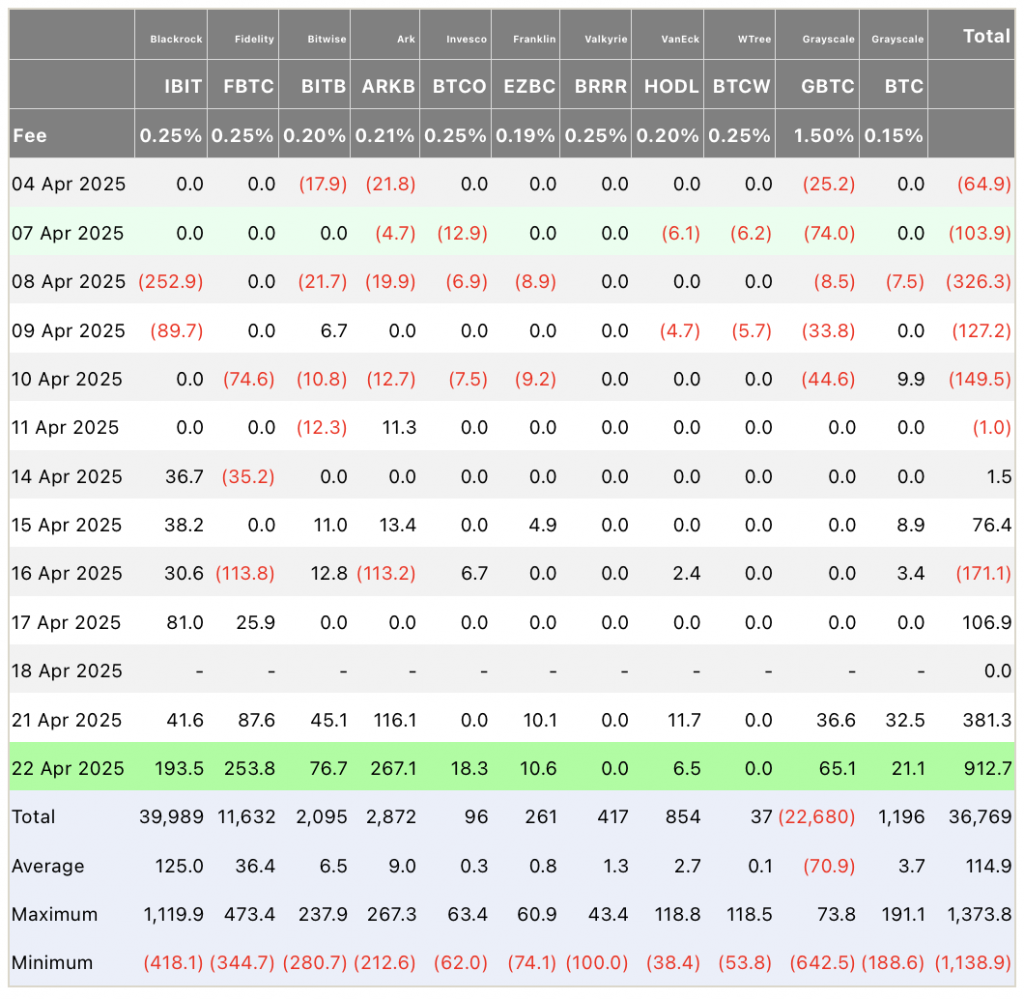Click the Blackrock issuer label
Viewport: 1024px width, 999px height.
(176, 39)
